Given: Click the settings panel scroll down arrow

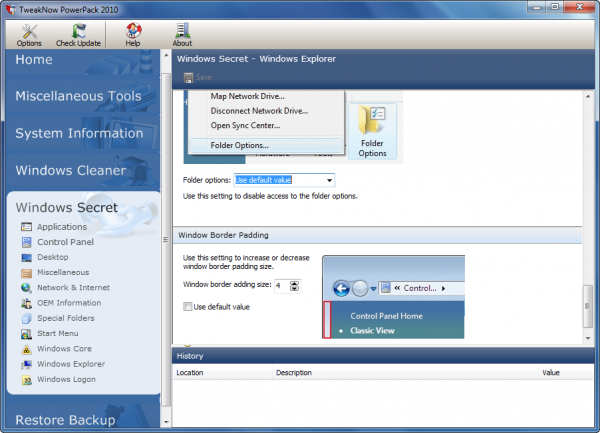Looking at the screenshot, I should coord(588,338).
